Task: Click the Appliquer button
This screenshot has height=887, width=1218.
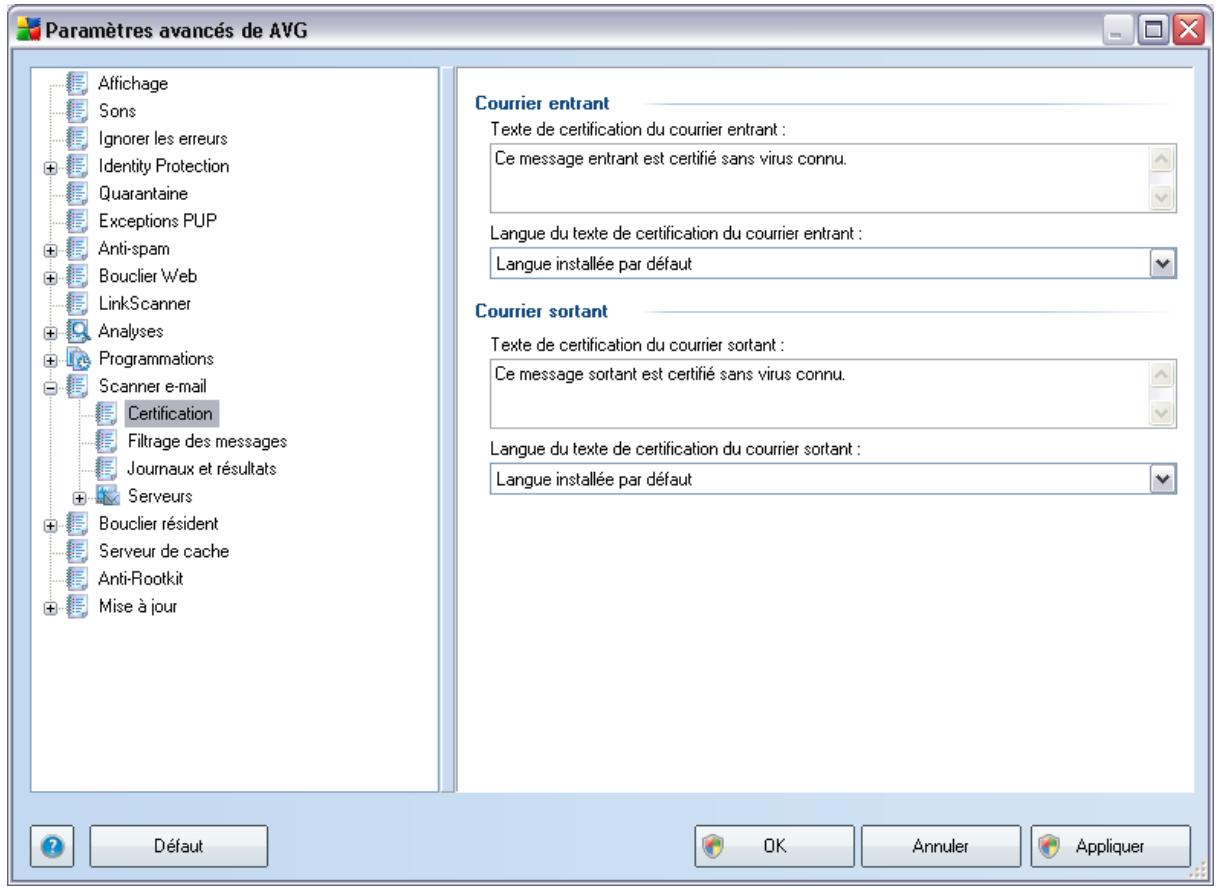Action: (1110, 846)
